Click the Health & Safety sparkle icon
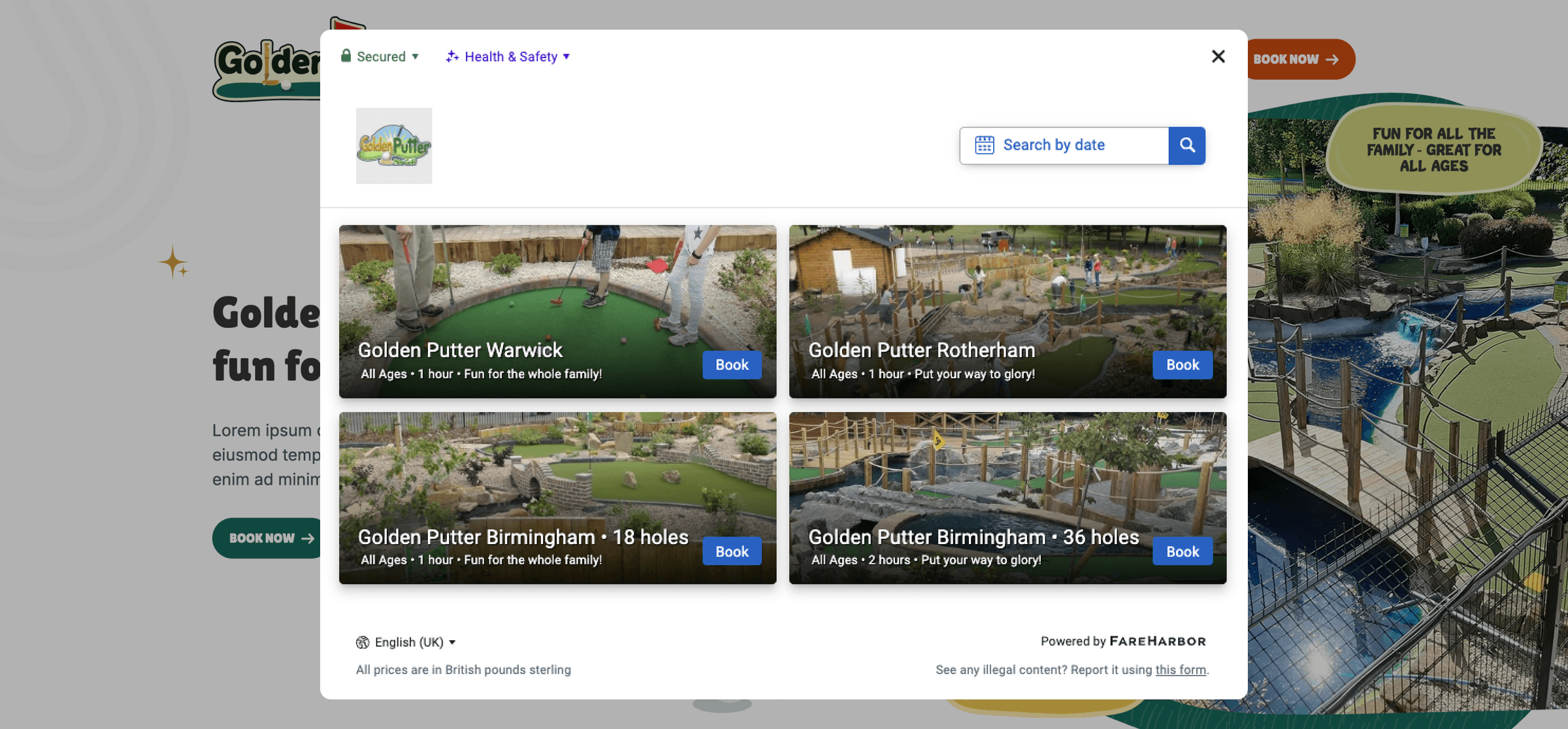Screen dimensions: 1568x729 [452, 57]
